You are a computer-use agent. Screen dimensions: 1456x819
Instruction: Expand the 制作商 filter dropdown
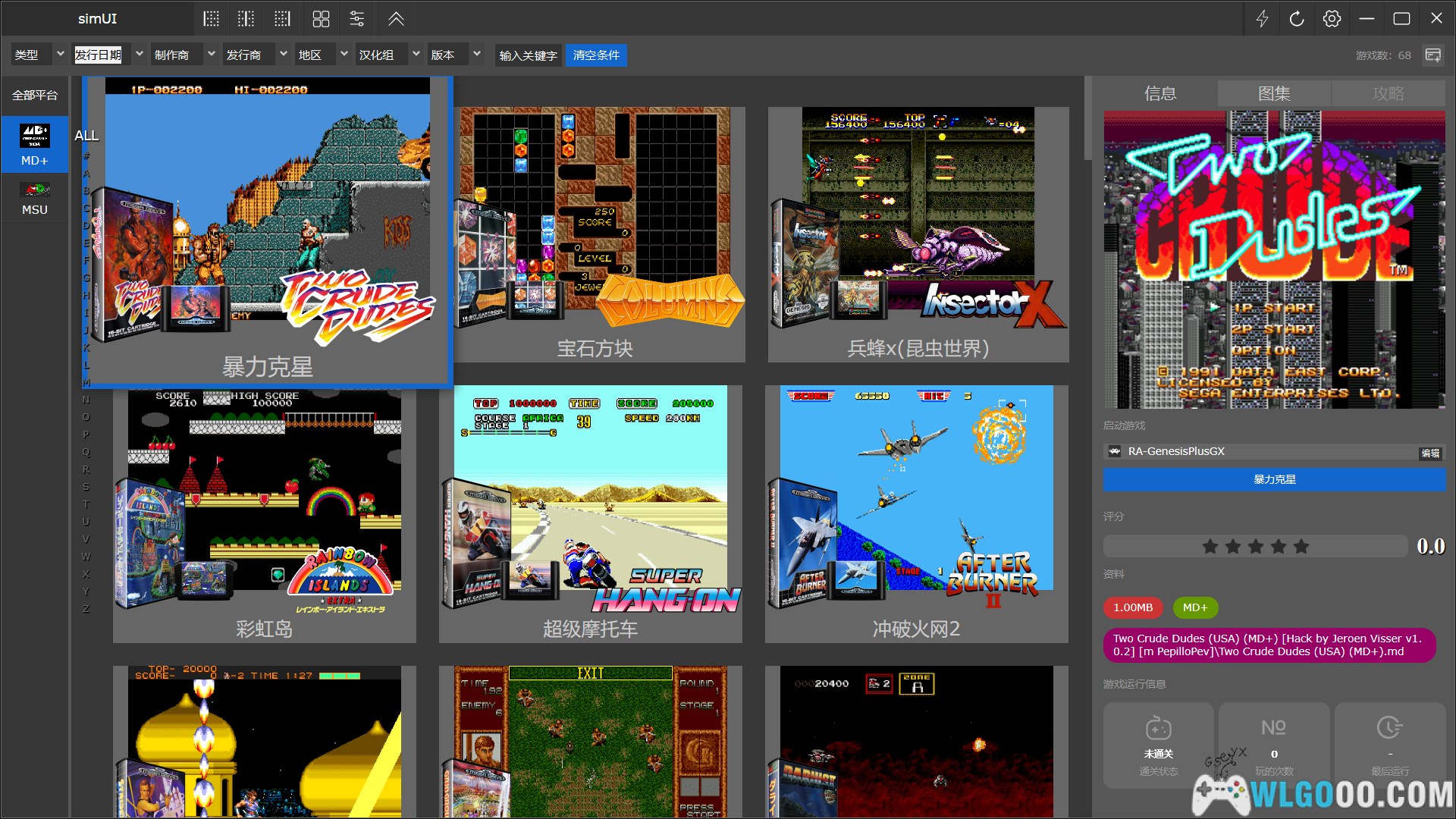(x=211, y=55)
